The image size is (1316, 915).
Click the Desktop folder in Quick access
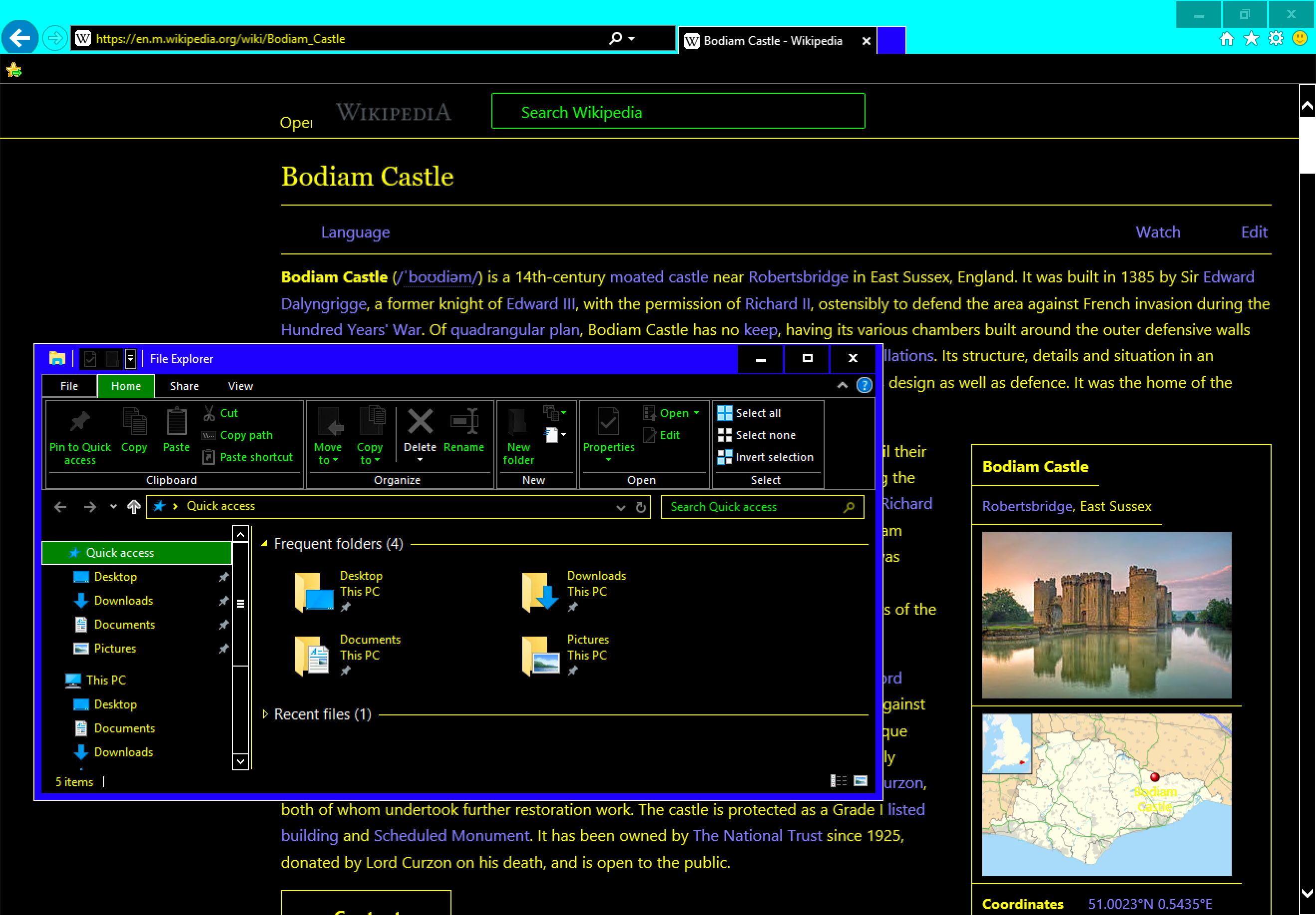pos(116,576)
